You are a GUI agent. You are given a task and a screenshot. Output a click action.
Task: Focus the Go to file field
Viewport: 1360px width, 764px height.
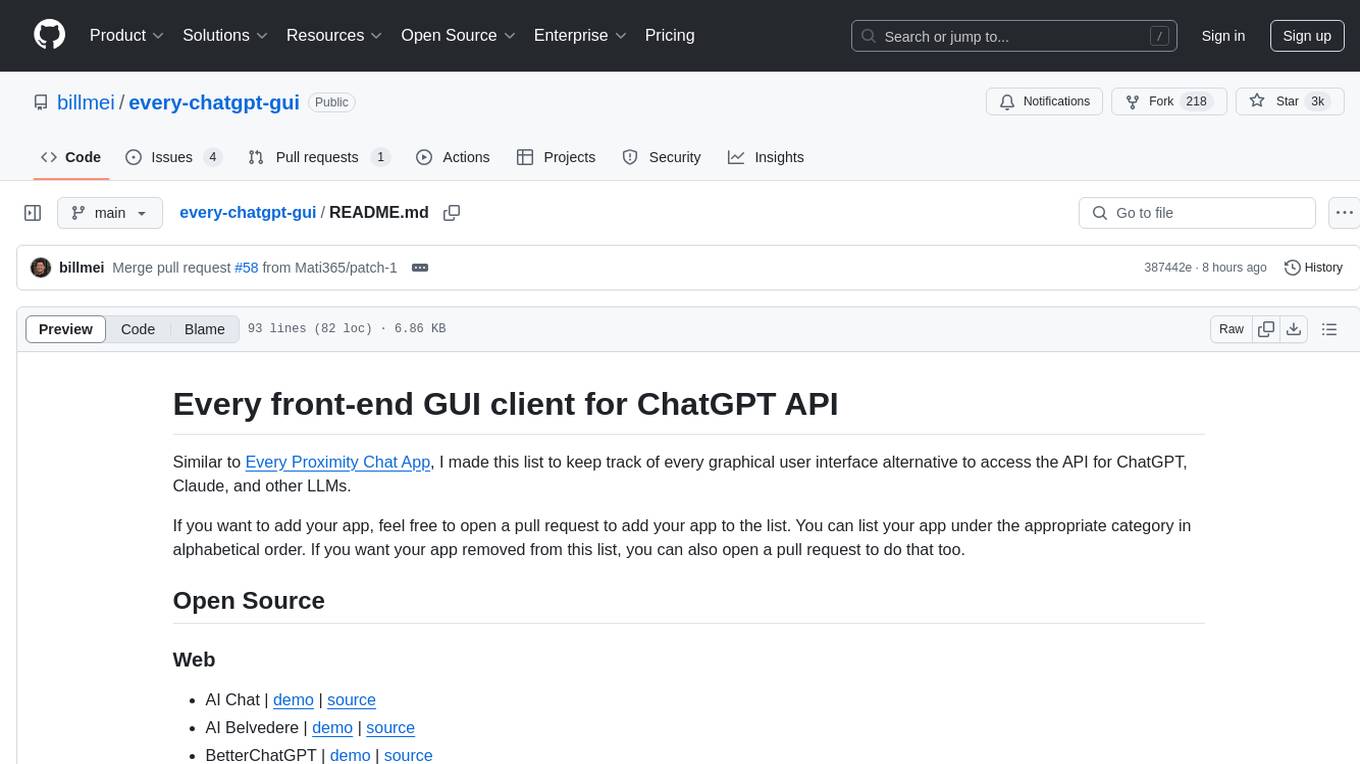(x=1197, y=213)
